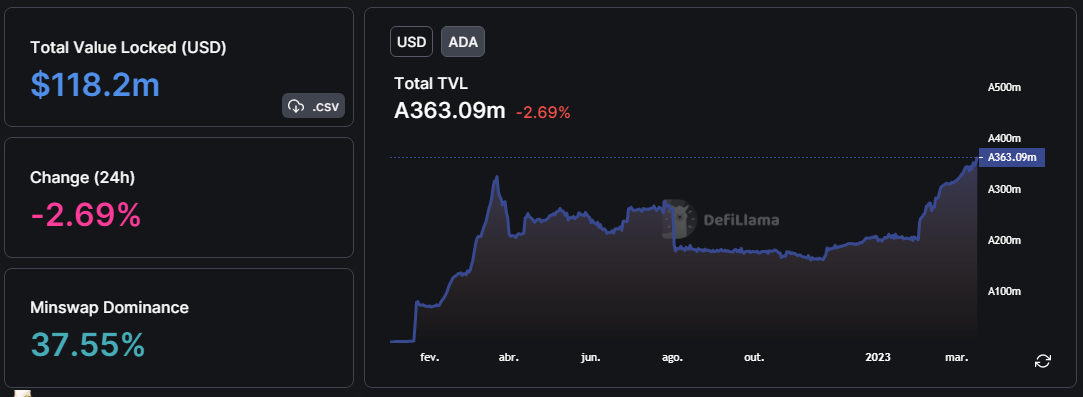
Task: Click the 'fev.' month marker
Action: (x=430, y=358)
